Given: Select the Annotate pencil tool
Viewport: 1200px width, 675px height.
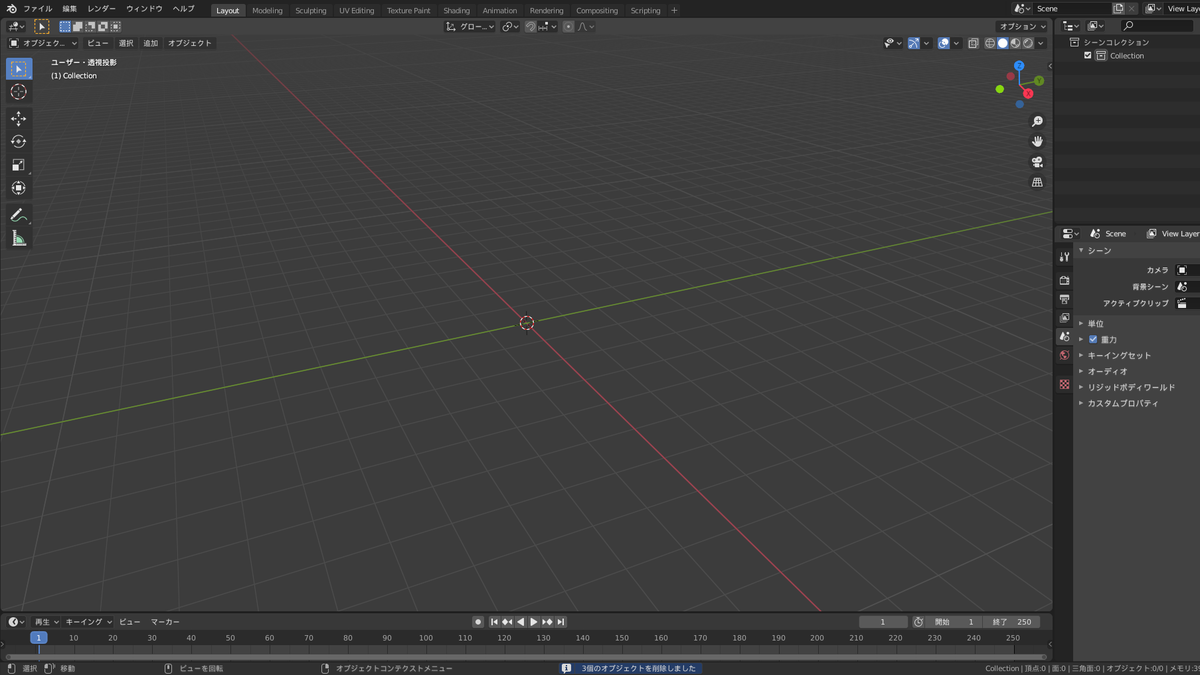Looking at the screenshot, I should [19, 215].
